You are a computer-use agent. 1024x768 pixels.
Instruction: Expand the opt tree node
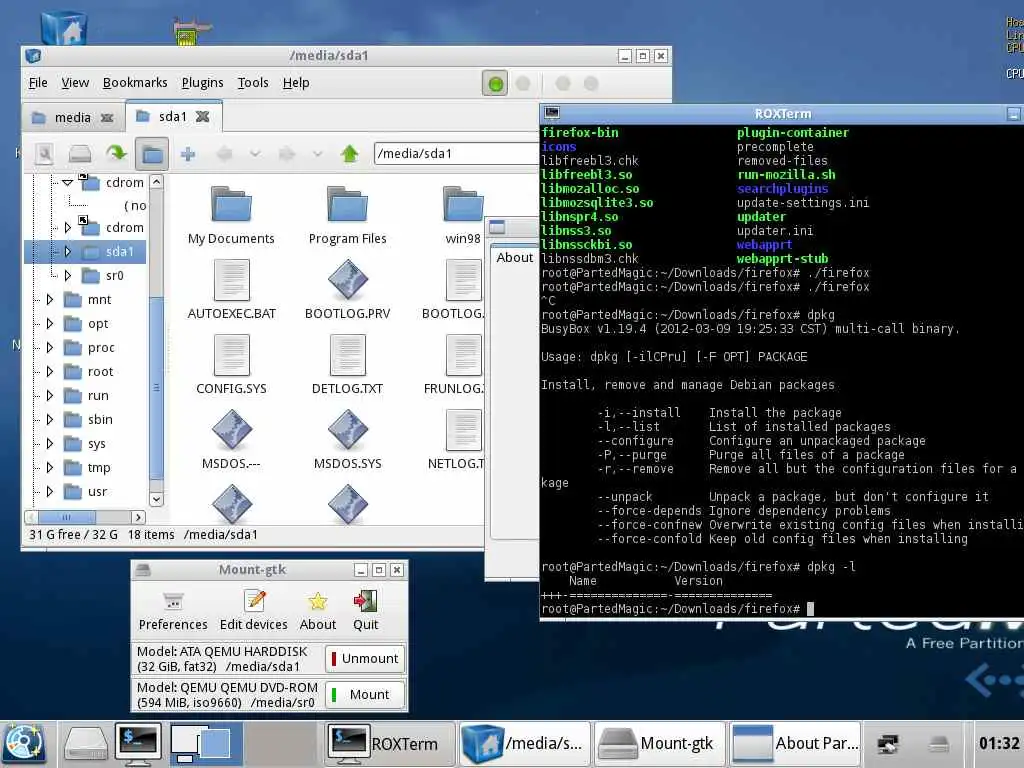[x=50, y=324]
